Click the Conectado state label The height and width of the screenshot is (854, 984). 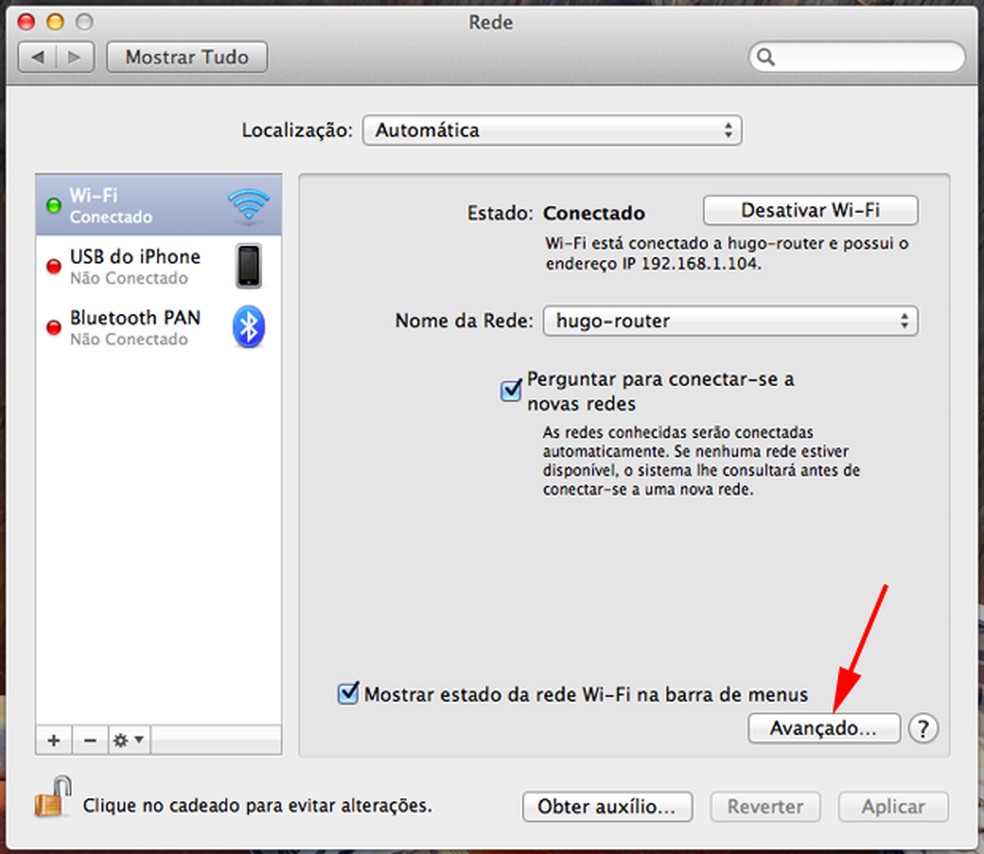coord(594,213)
